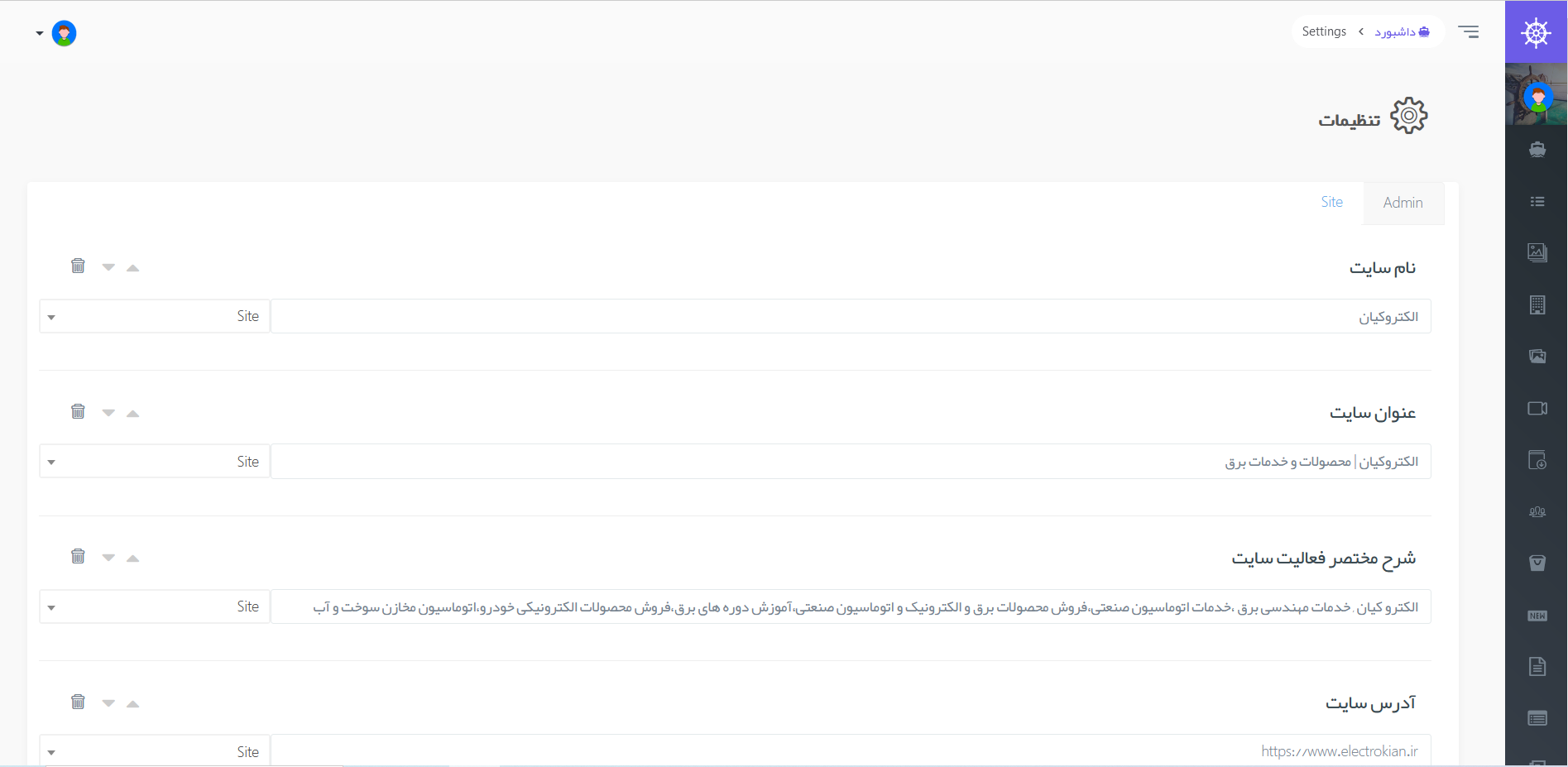Image resolution: width=1568 pixels, height=767 pixels.
Task: Toggle the hamburger menu icon
Action: (x=1469, y=31)
